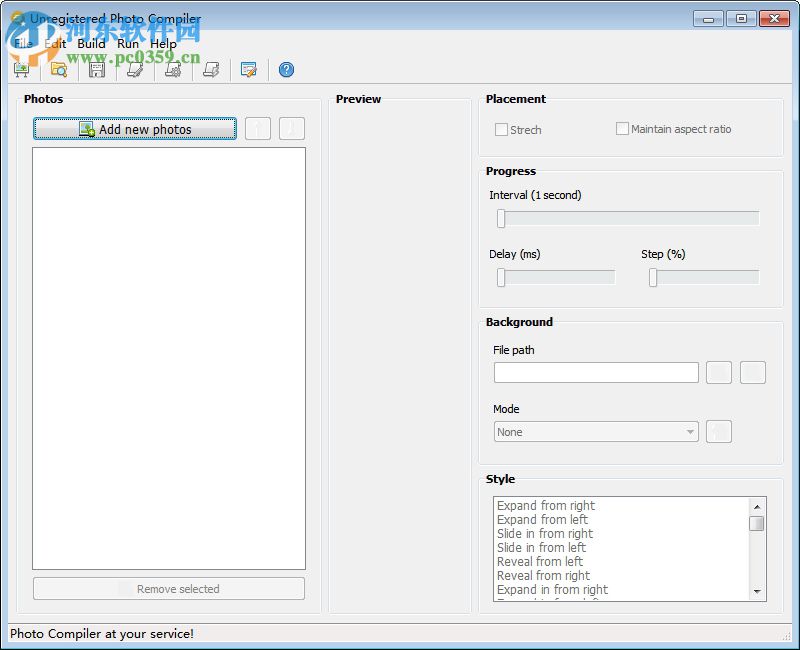Click the Interval slider handle
Screen dimensions: 800x650
(x=501, y=219)
